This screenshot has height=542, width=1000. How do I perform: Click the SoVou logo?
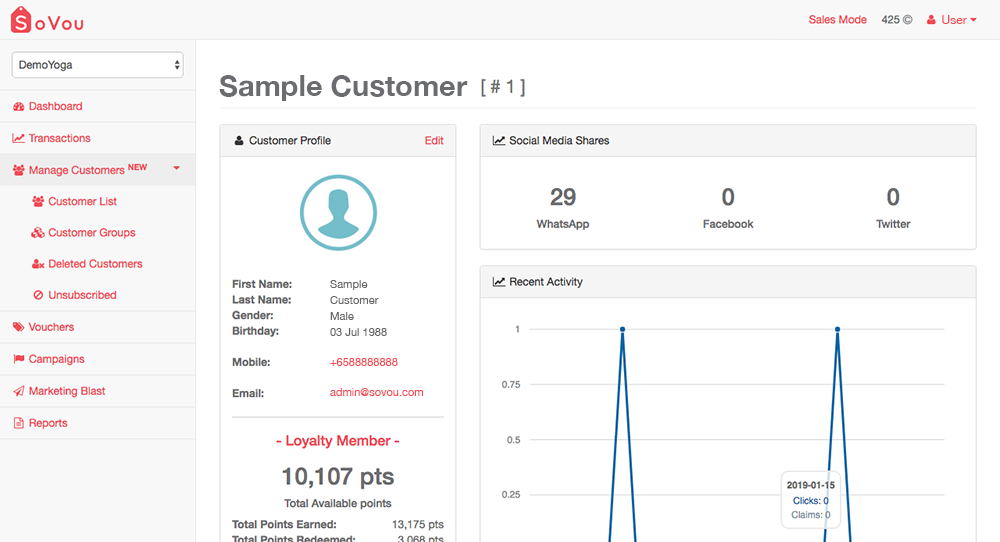coord(47,20)
